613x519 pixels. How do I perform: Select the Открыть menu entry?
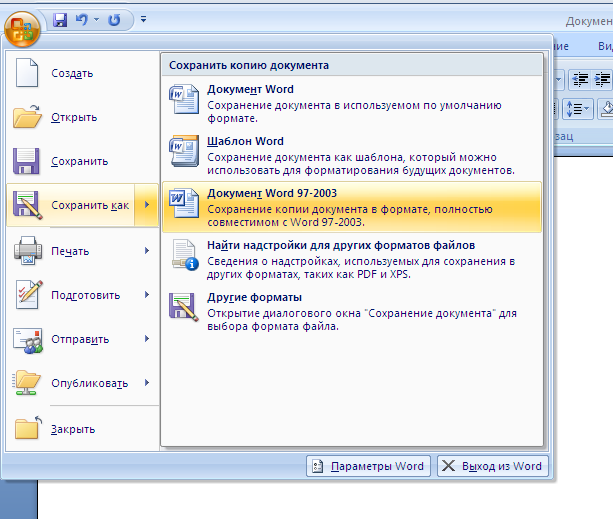pos(82,117)
